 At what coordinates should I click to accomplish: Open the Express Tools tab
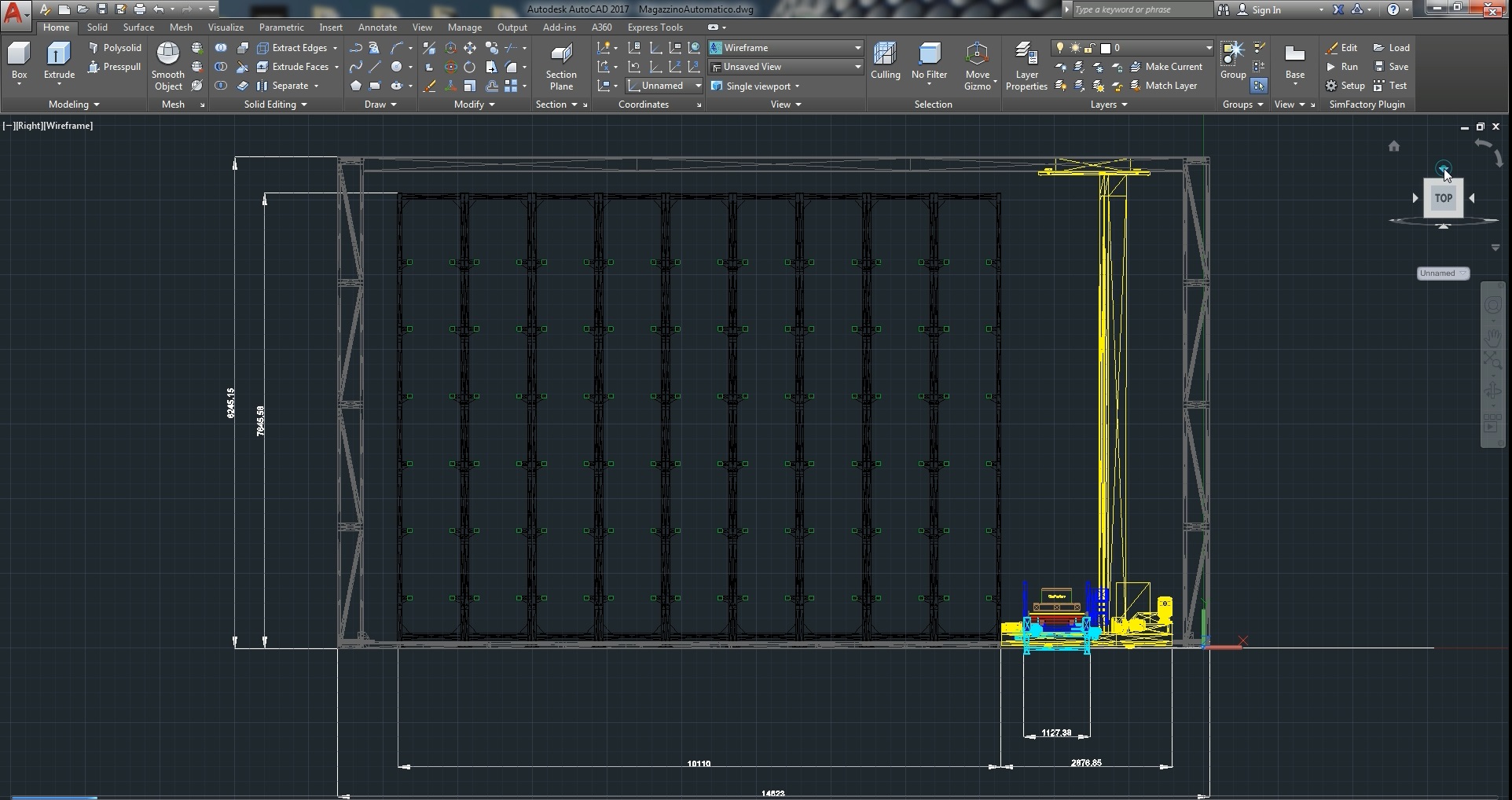point(655,28)
